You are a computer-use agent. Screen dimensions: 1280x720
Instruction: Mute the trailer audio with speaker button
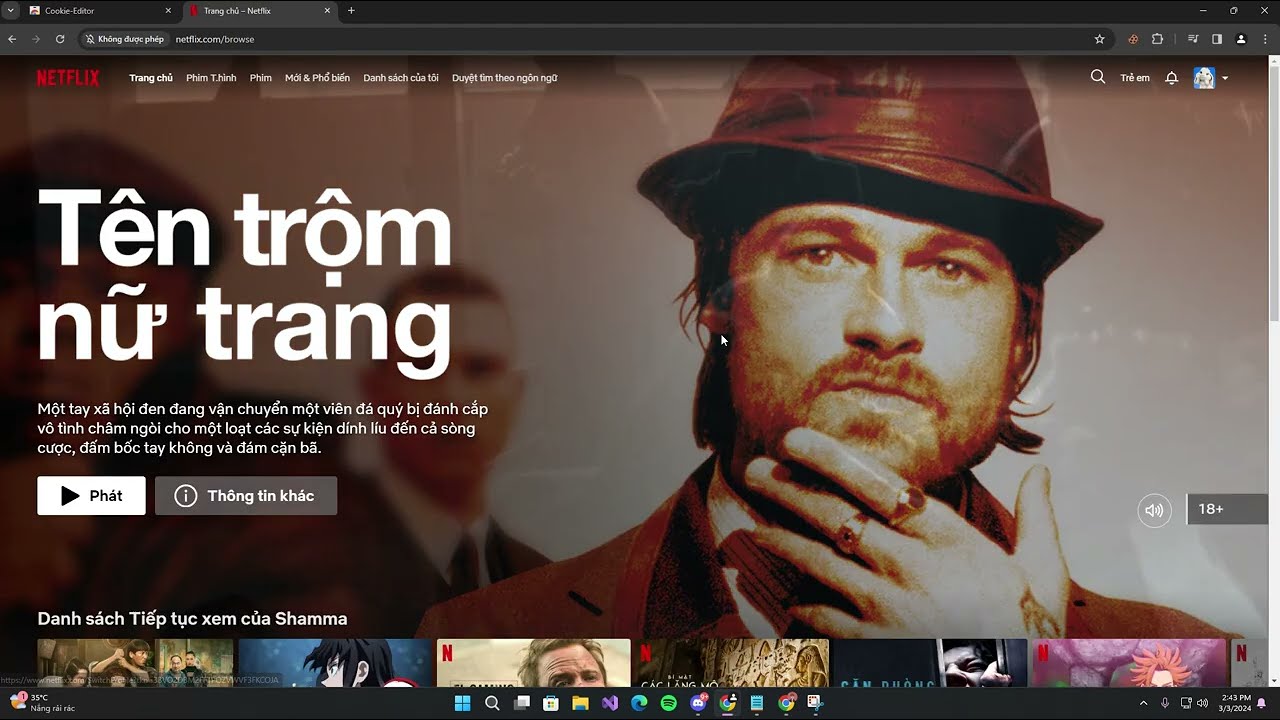1154,510
